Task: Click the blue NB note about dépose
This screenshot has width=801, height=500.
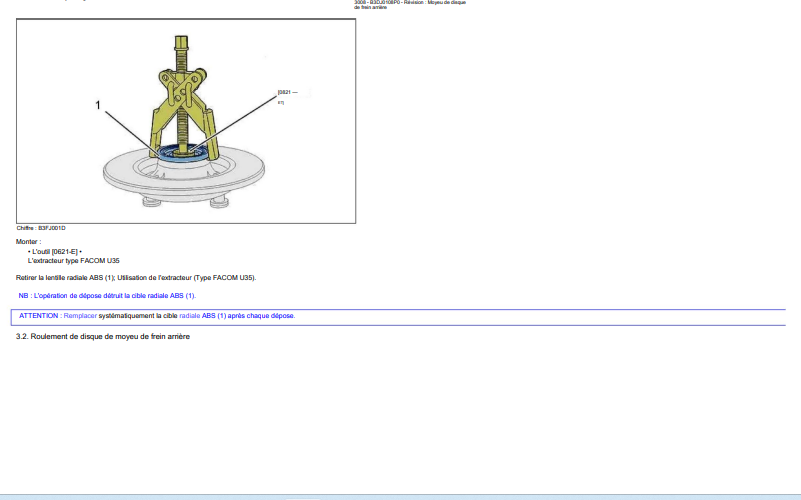Action: (107, 296)
